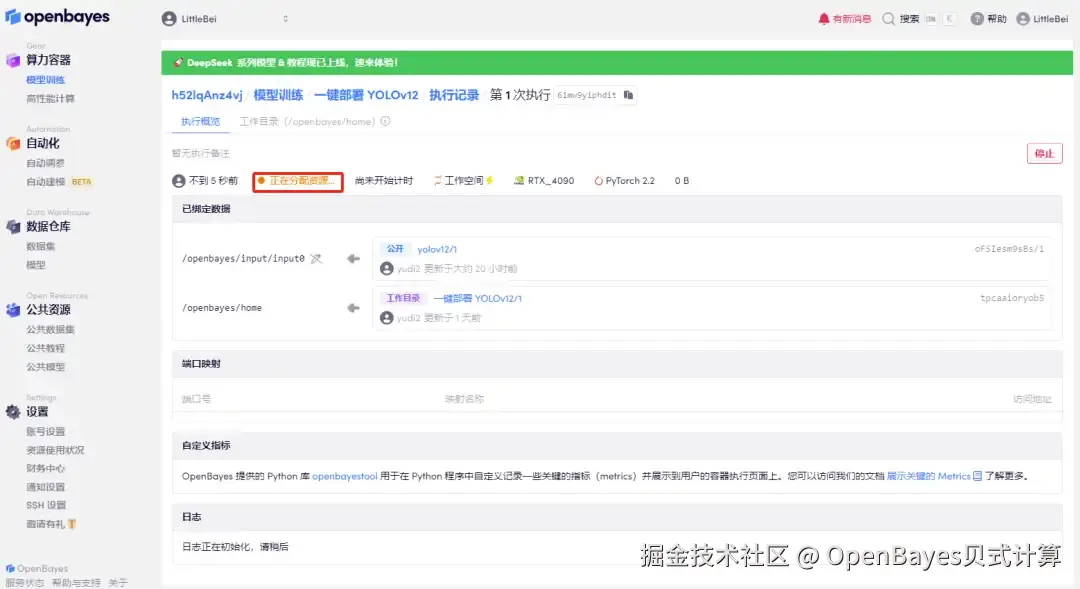
Task: Click the 帮助与支持 footer link
Action: pyautogui.click(x=76, y=583)
